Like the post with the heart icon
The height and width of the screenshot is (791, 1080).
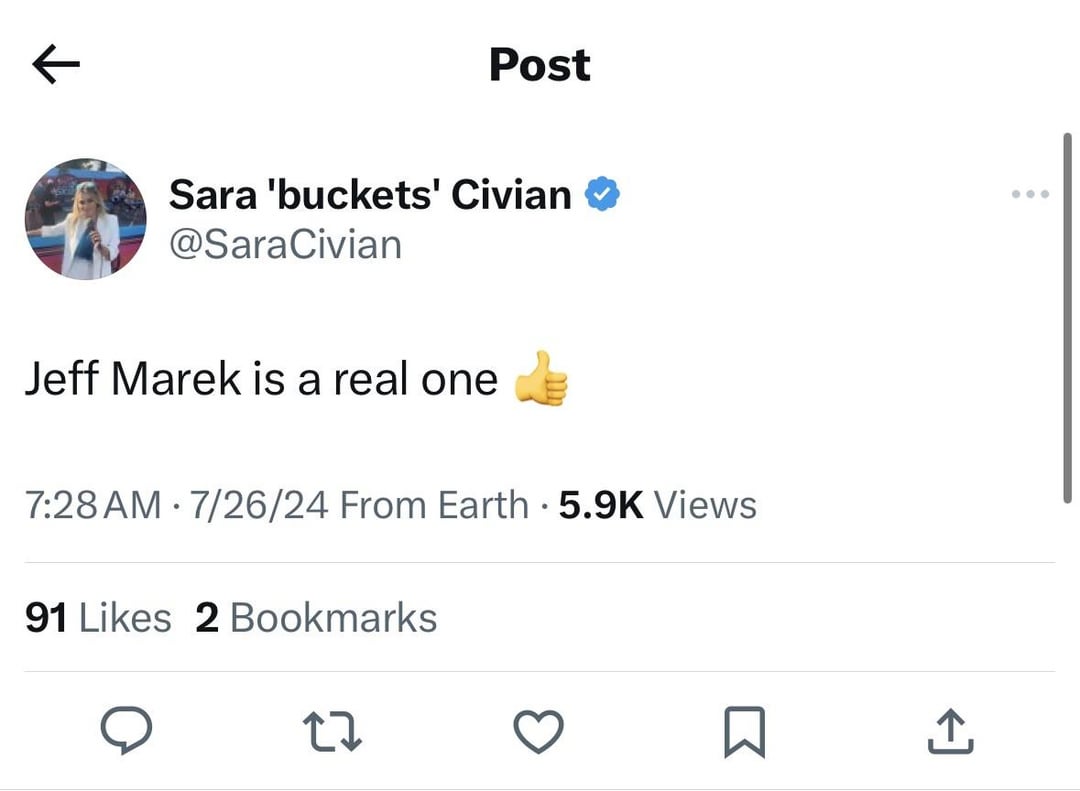point(539,731)
